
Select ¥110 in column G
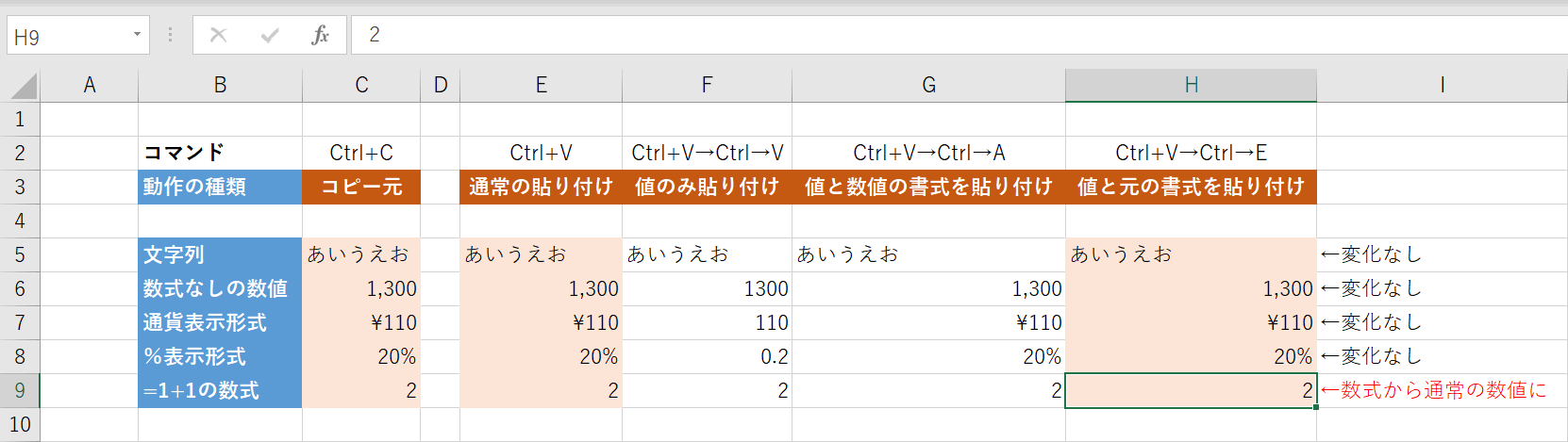928,322
